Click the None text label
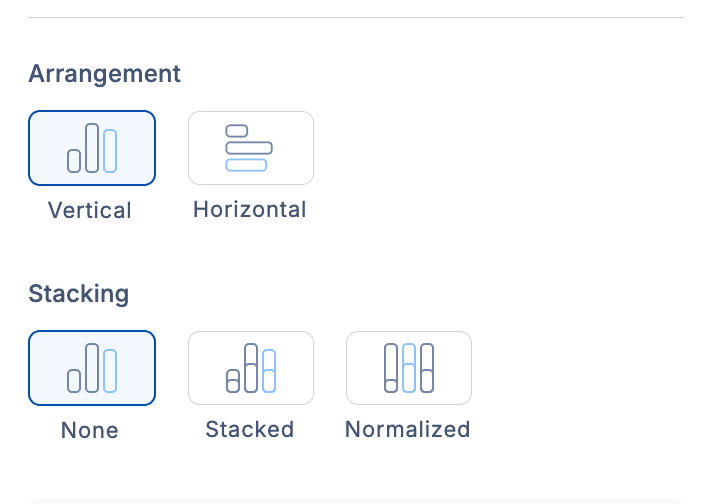The image size is (710, 504). coord(90,431)
